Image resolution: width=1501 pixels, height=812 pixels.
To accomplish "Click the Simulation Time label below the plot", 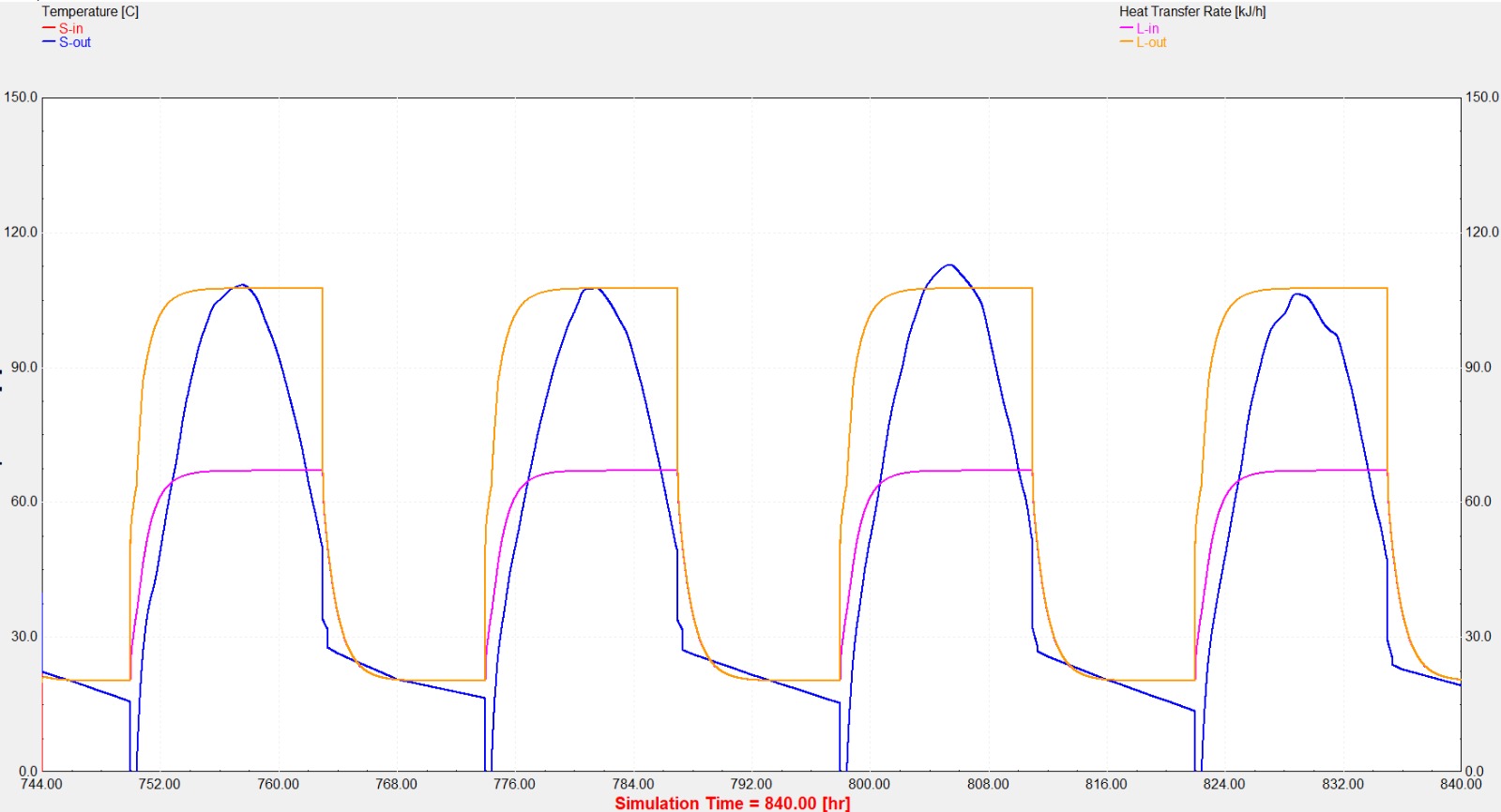I will pyautogui.click(x=732, y=803).
